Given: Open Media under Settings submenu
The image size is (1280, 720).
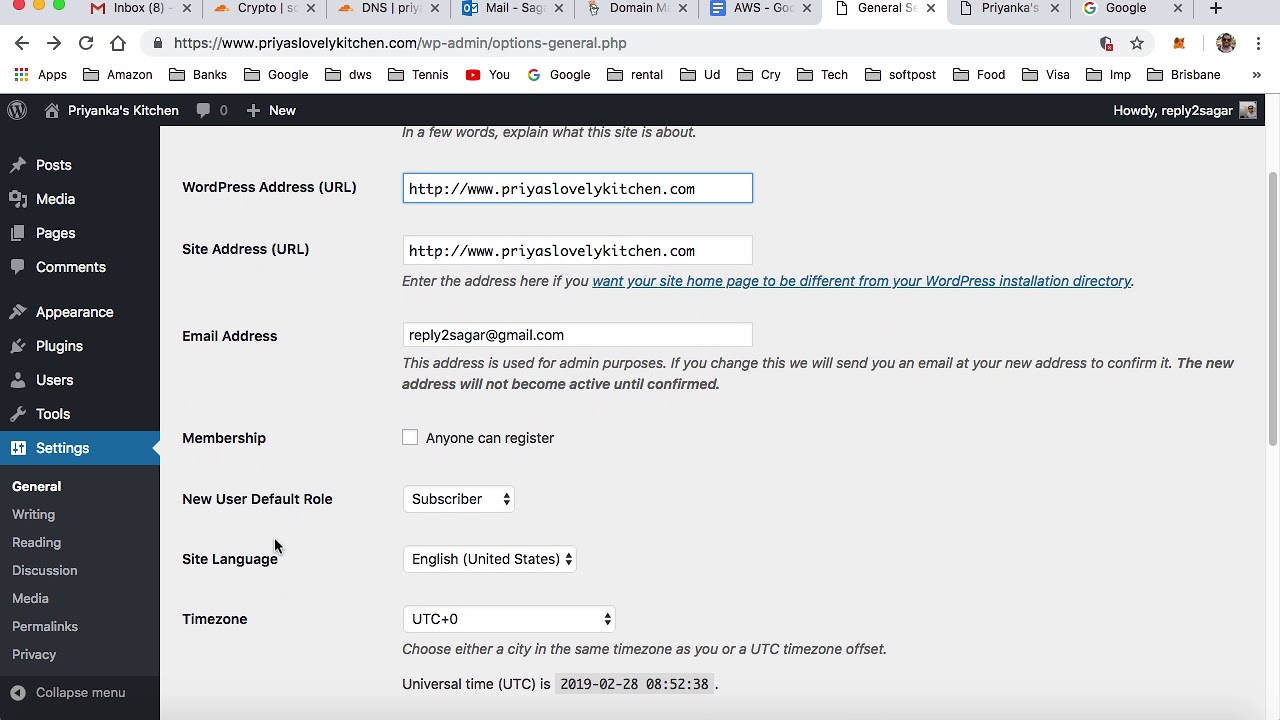Looking at the screenshot, I should pyautogui.click(x=30, y=598).
